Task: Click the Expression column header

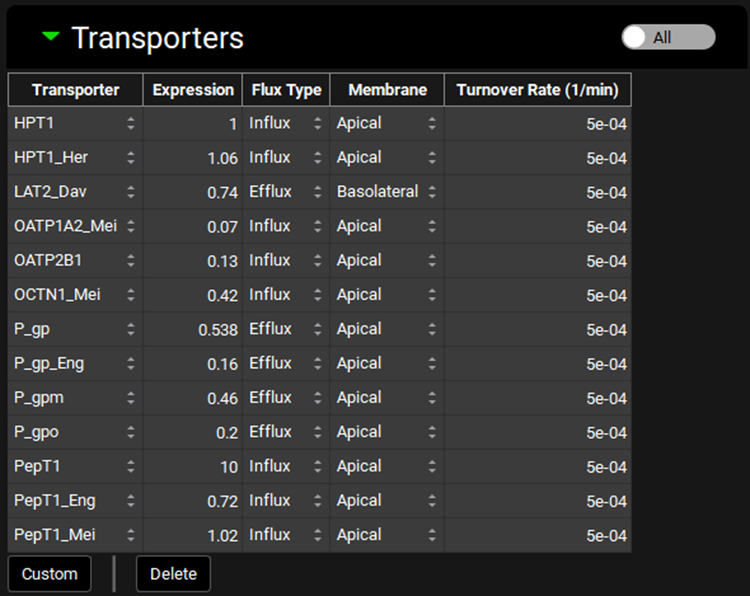Action: [193, 90]
